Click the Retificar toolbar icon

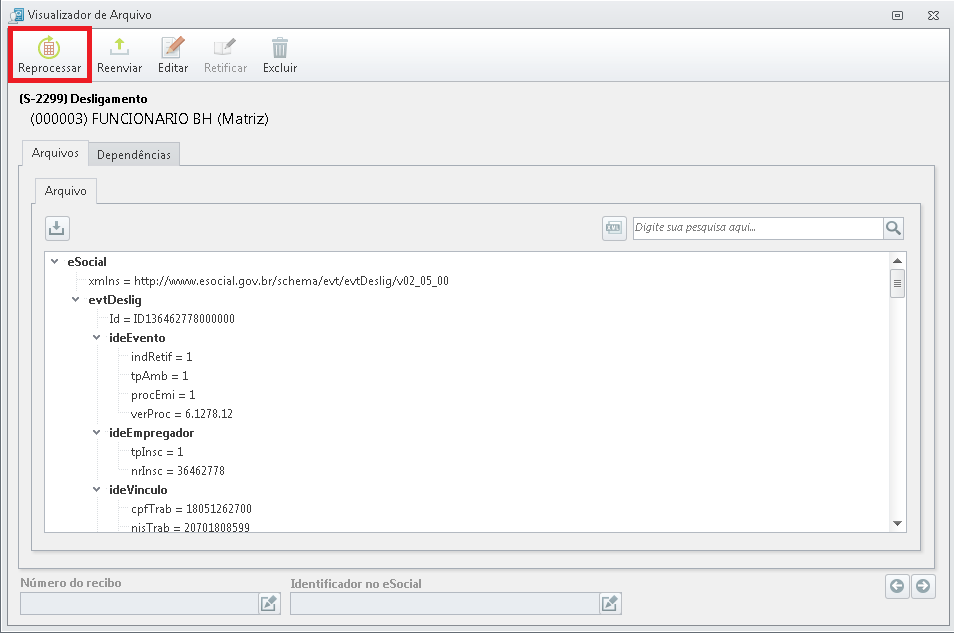coord(225,47)
